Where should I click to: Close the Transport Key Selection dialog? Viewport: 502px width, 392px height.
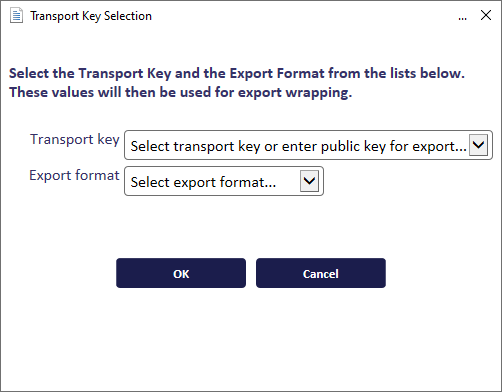coord(486,15)
